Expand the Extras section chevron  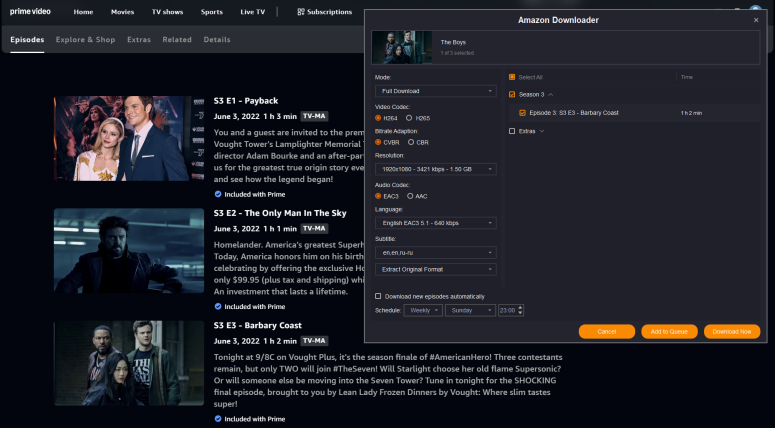point(542,131)
